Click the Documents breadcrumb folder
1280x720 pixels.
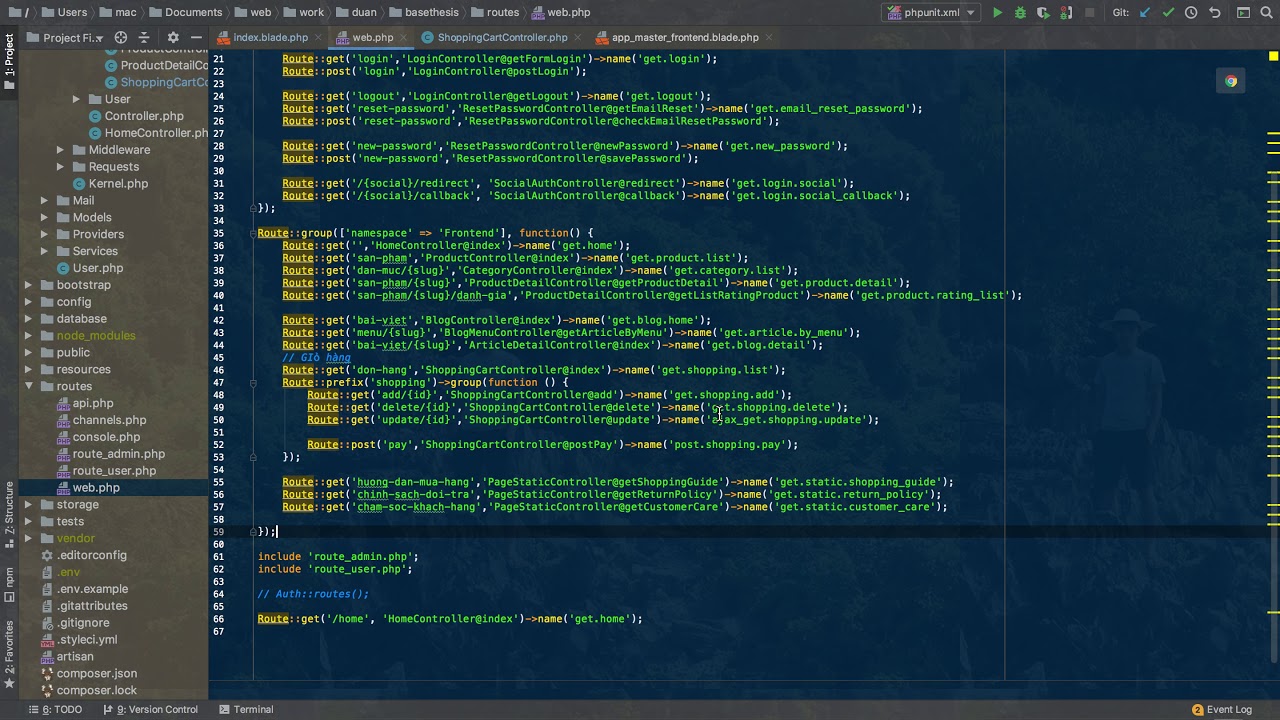click(185, 13)
